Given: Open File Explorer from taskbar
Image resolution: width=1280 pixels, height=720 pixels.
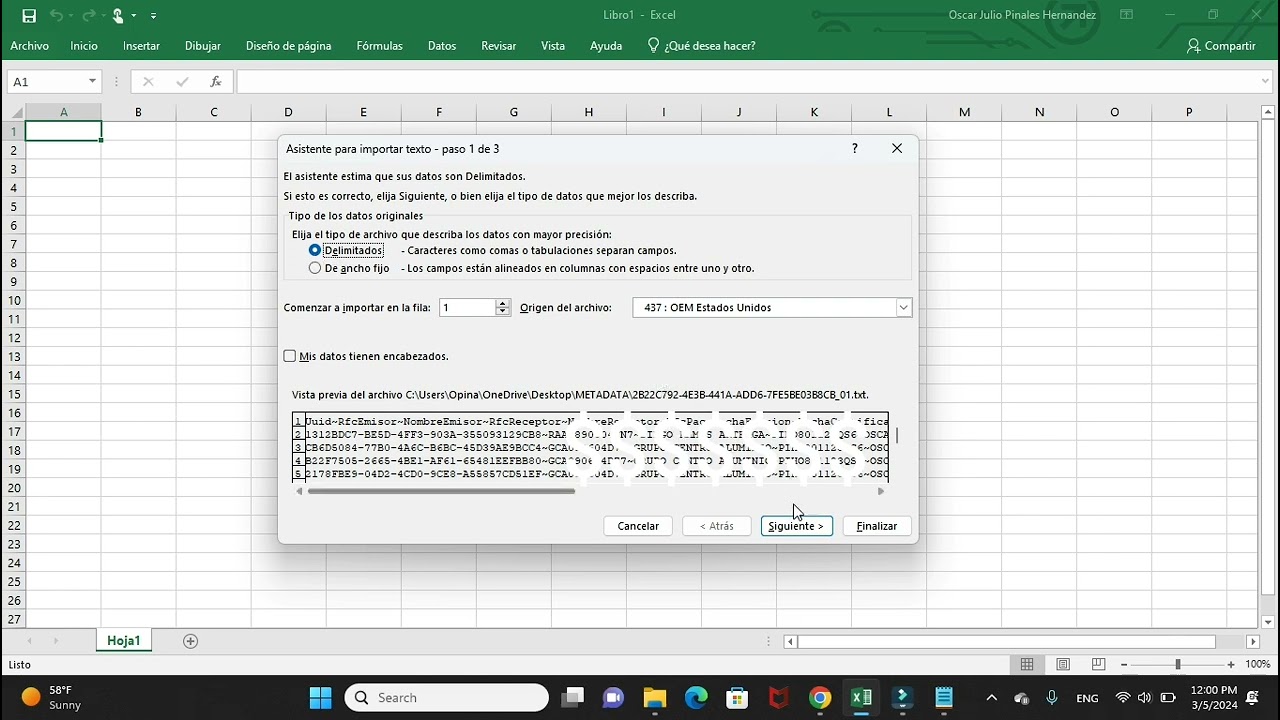Looking at the screenshot, I should (654, 698).
